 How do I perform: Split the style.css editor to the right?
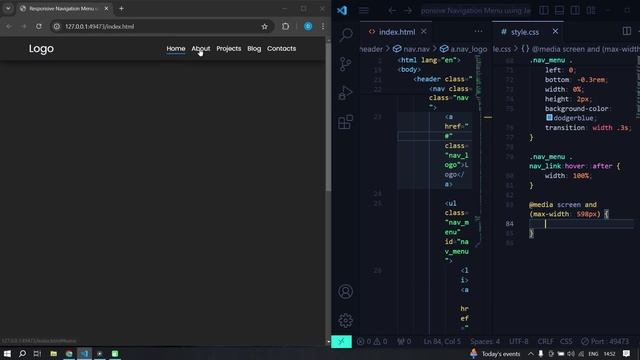click(x=627, y=31)
